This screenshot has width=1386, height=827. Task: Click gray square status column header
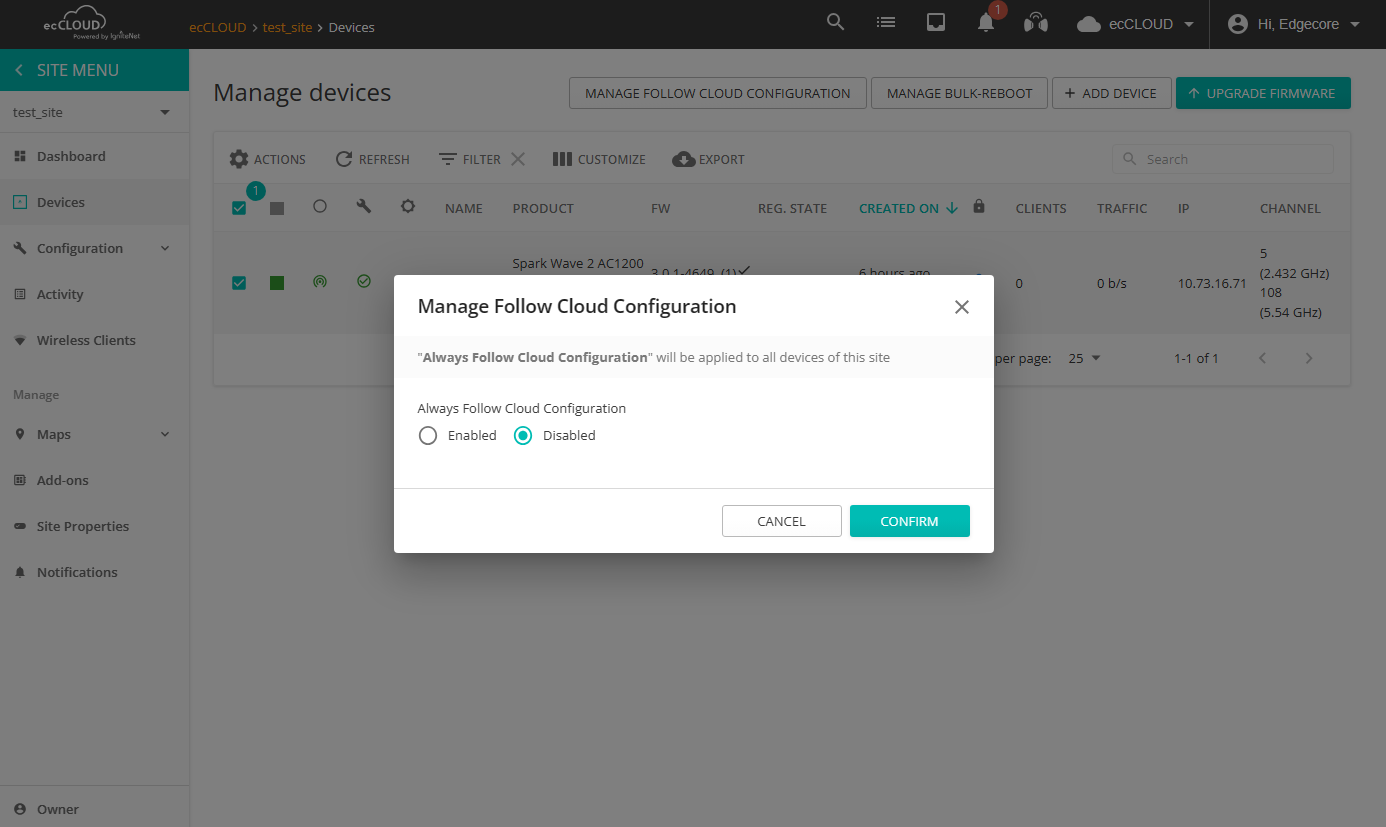277,208
